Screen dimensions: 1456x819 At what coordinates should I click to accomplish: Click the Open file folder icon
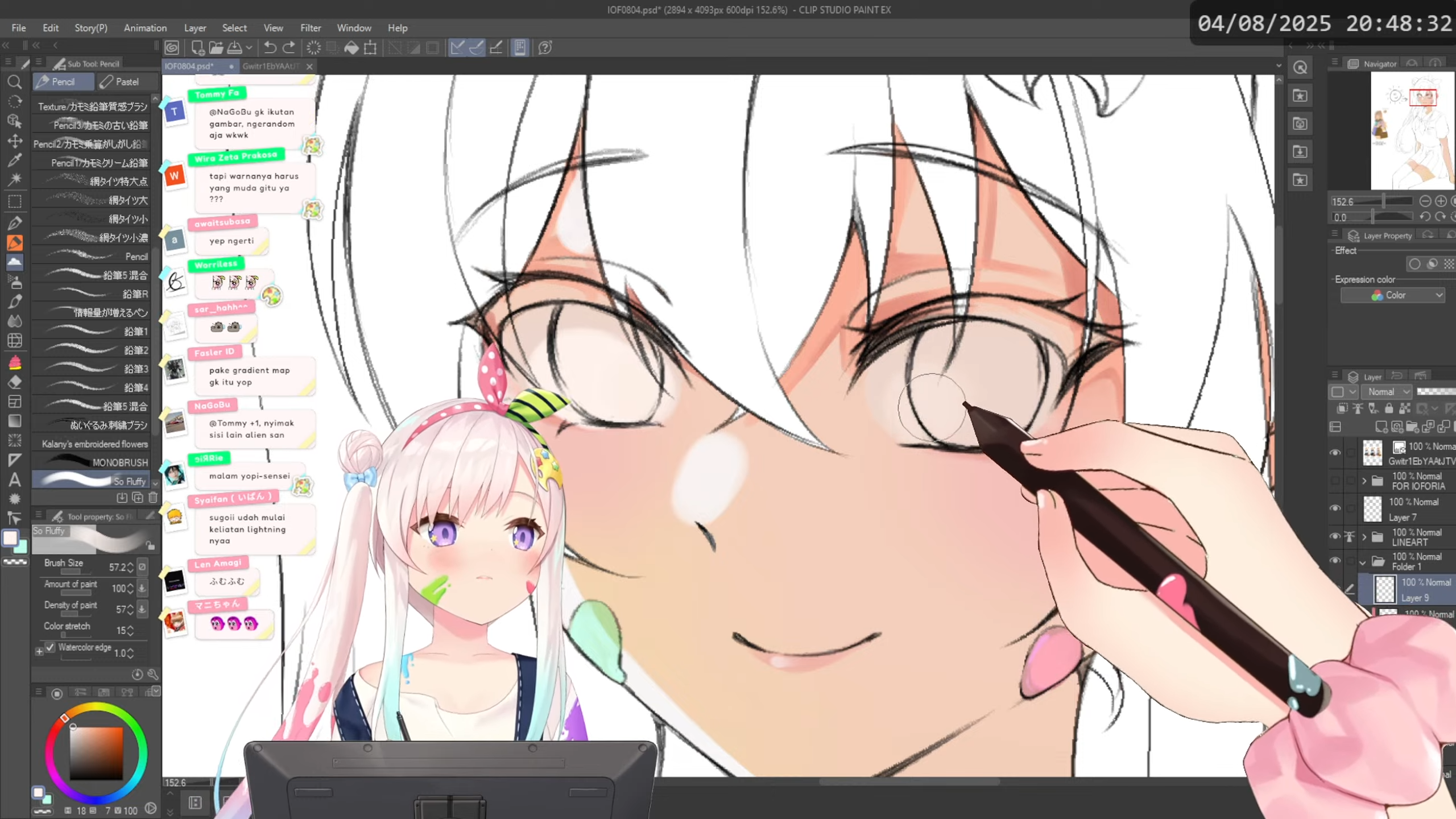216,48
